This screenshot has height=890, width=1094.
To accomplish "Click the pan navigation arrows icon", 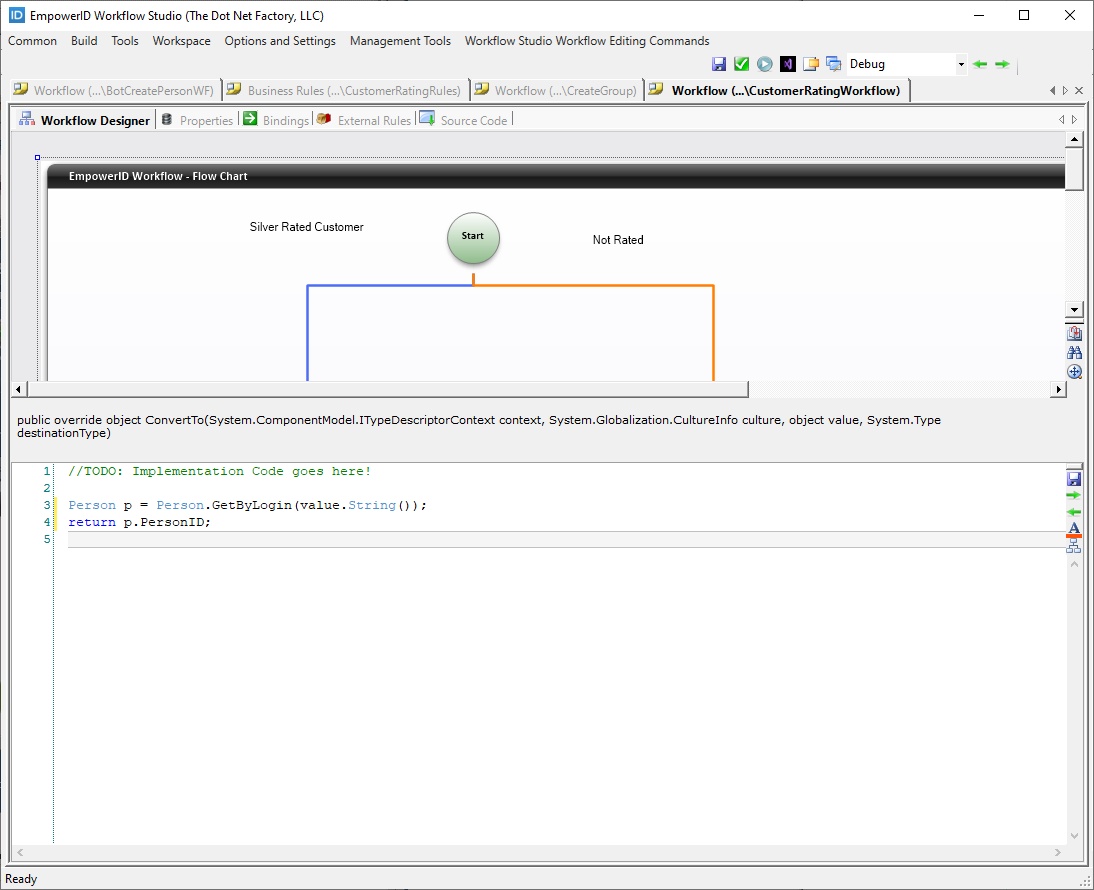I will 1074,372.
